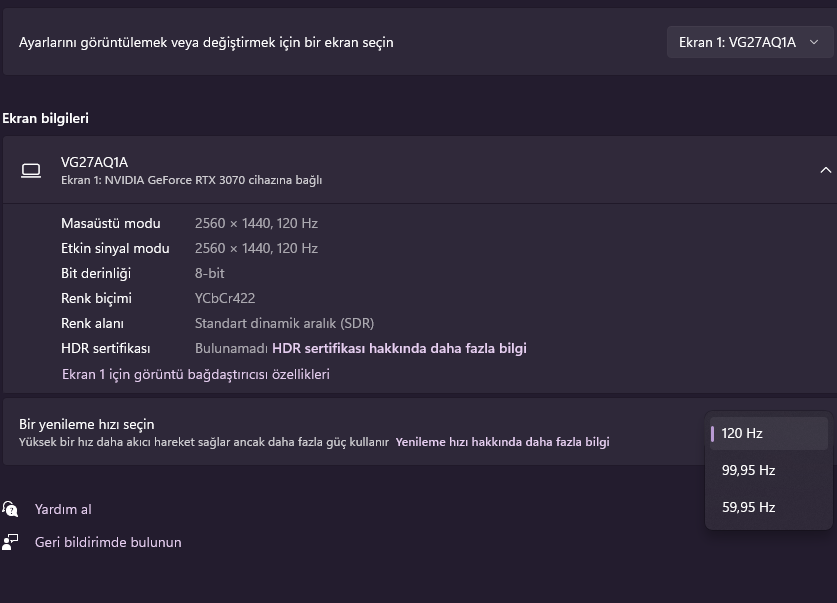The width and height of the screenshot is (837, 603).
Task: Click the Ekran bilgileri section heading
Action: tap(46, 118)
